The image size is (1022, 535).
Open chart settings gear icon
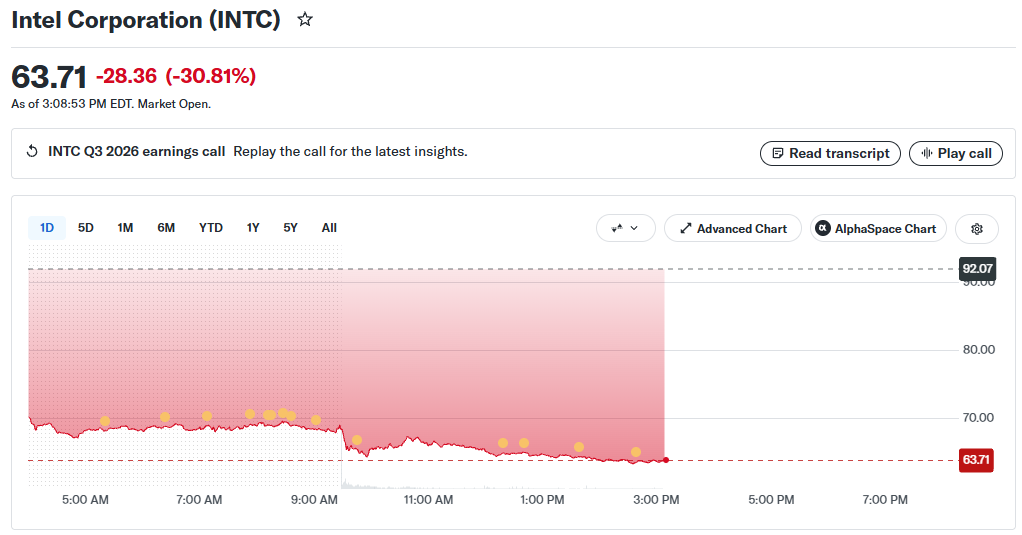click(x=976, y=229)
